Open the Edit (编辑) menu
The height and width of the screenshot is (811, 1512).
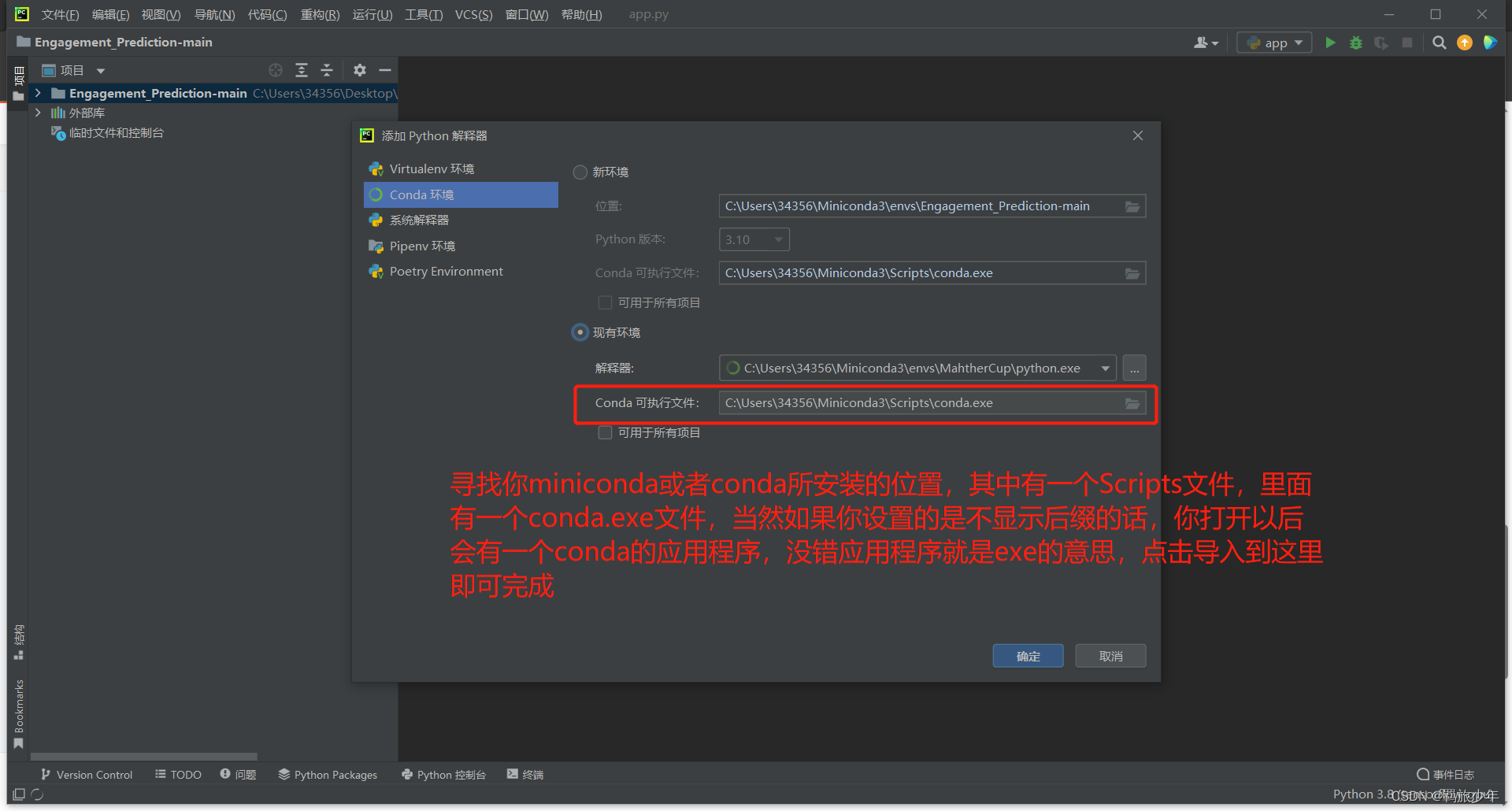pyautogui.click(x=110, y=14)
